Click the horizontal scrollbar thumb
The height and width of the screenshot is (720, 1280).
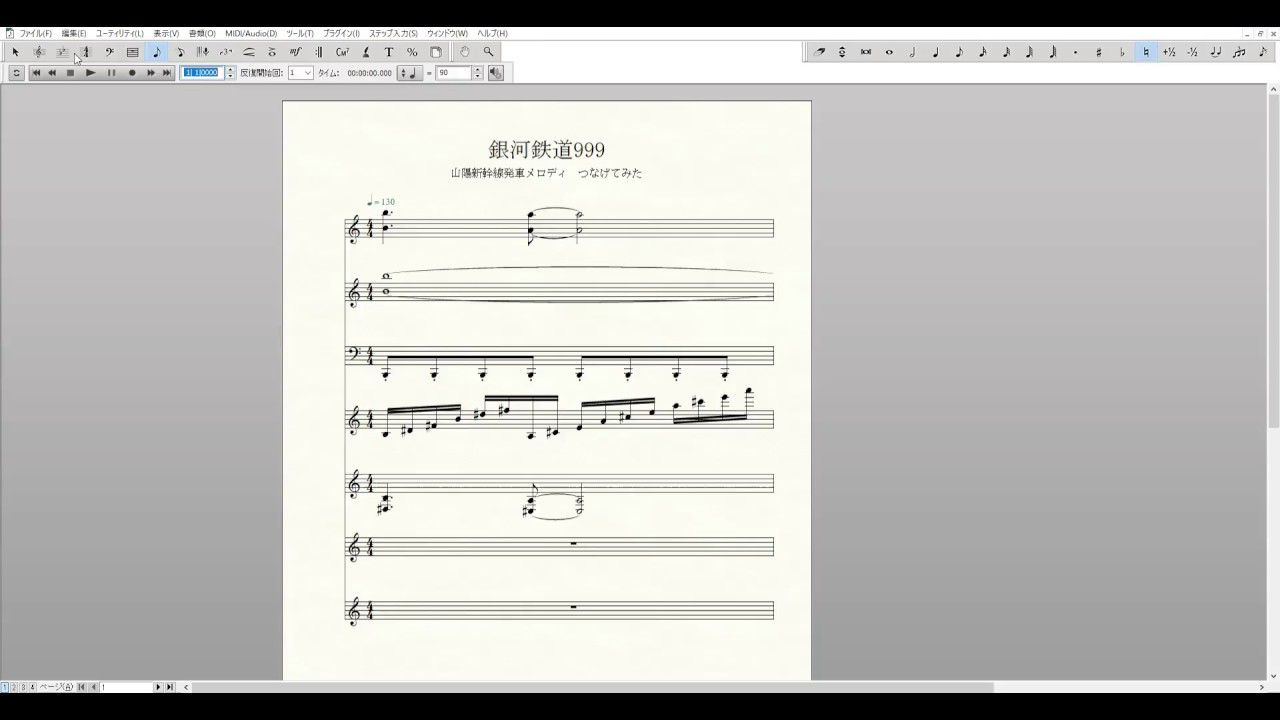coord(593,687)
